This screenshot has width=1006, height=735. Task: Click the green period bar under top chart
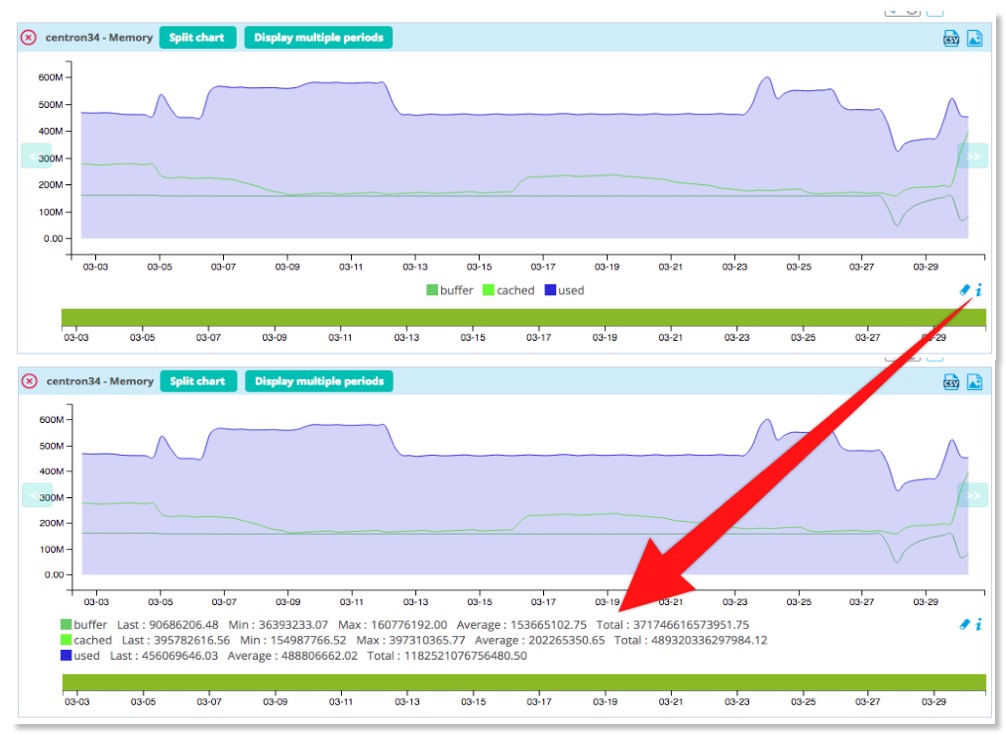523,317
